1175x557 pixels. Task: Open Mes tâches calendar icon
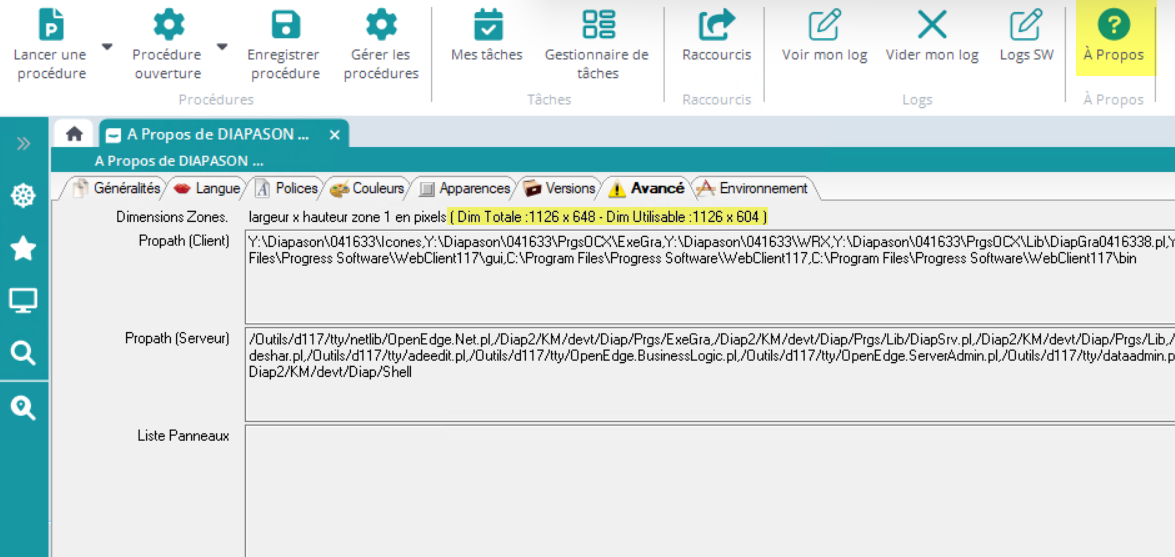pos(487,25)
